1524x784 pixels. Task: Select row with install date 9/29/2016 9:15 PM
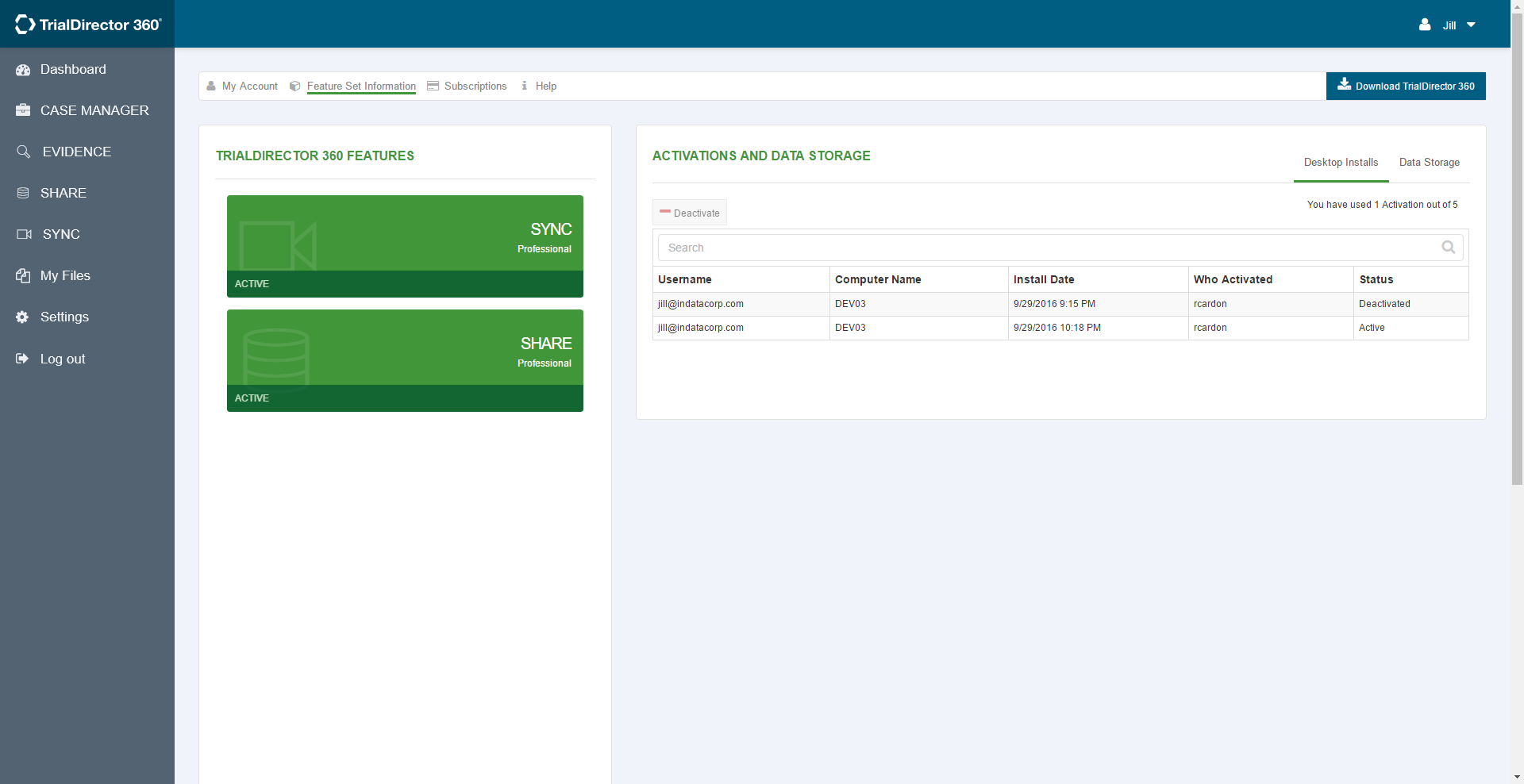tap(1060, 304)
